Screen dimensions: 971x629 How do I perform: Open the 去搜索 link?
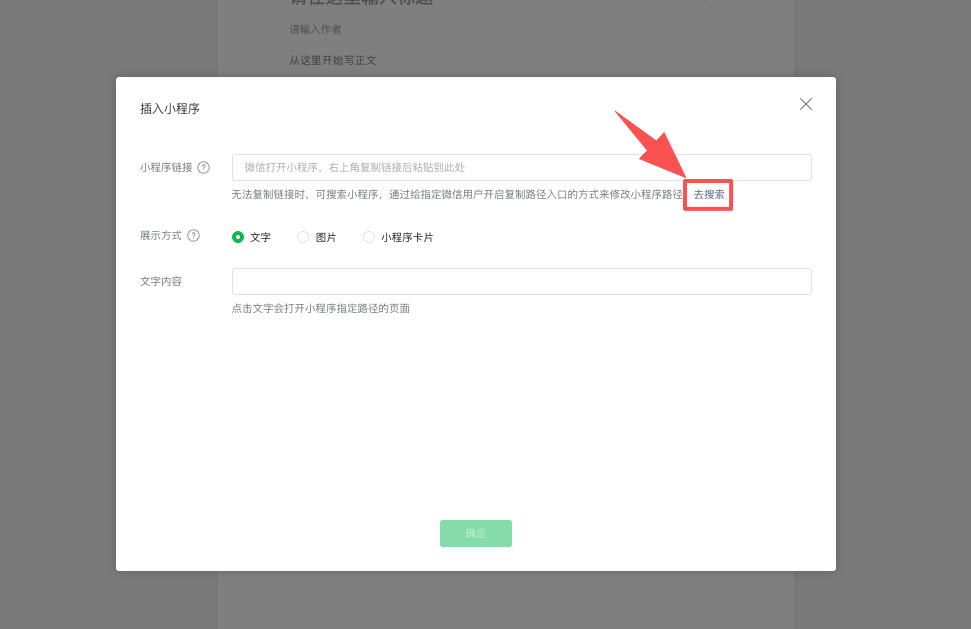[709, 194]
